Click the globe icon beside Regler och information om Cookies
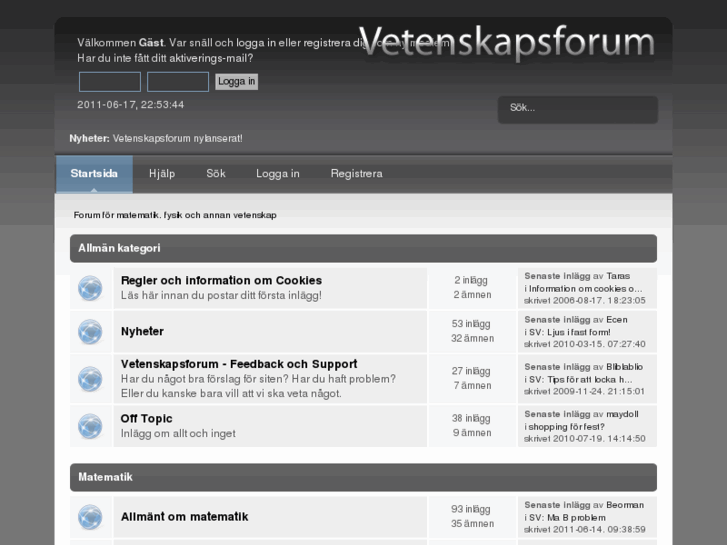 coord(90,288)
